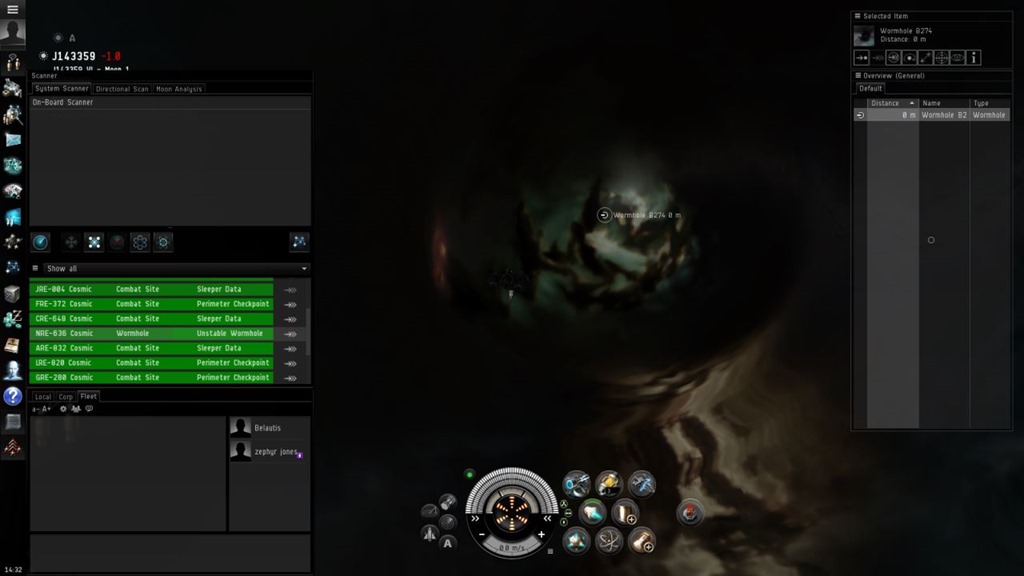Screen dimensions: 1024x576
Task: Click the autopilot 'A' button
Action: tap(447, 543)
